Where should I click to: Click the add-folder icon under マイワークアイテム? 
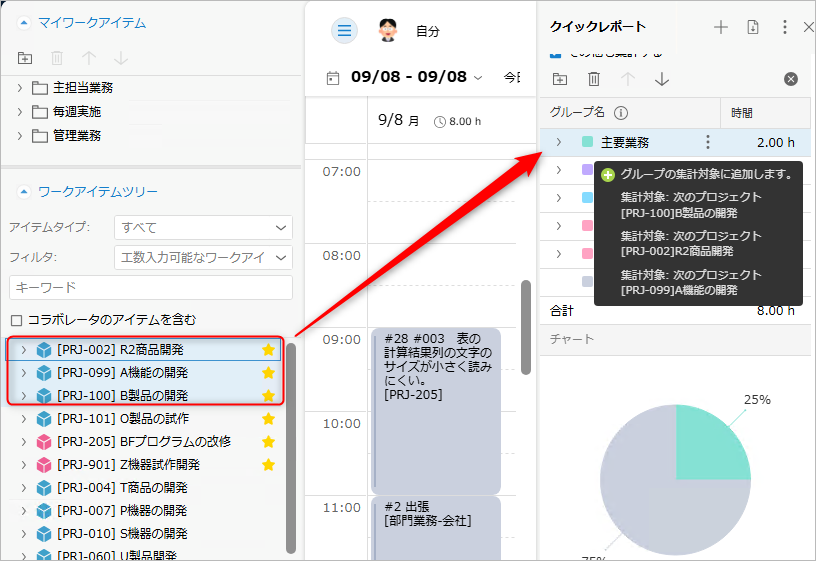[x=25, y=59]
